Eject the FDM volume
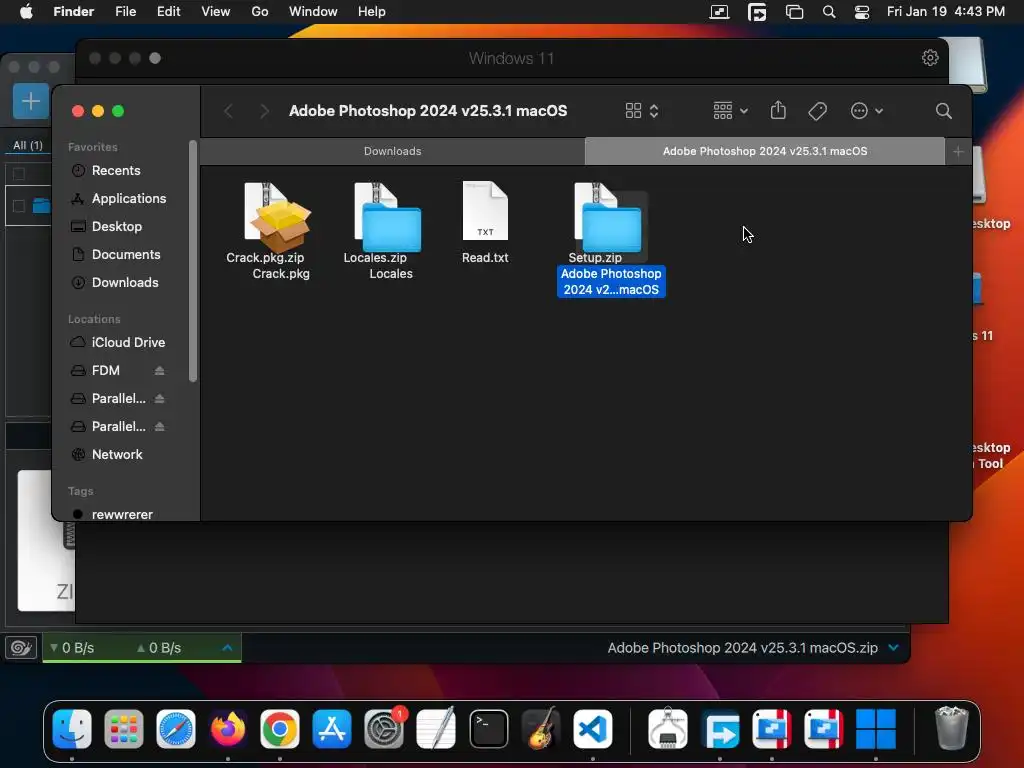The height and width of the screenshot is (768, 1024). [159, 370]
